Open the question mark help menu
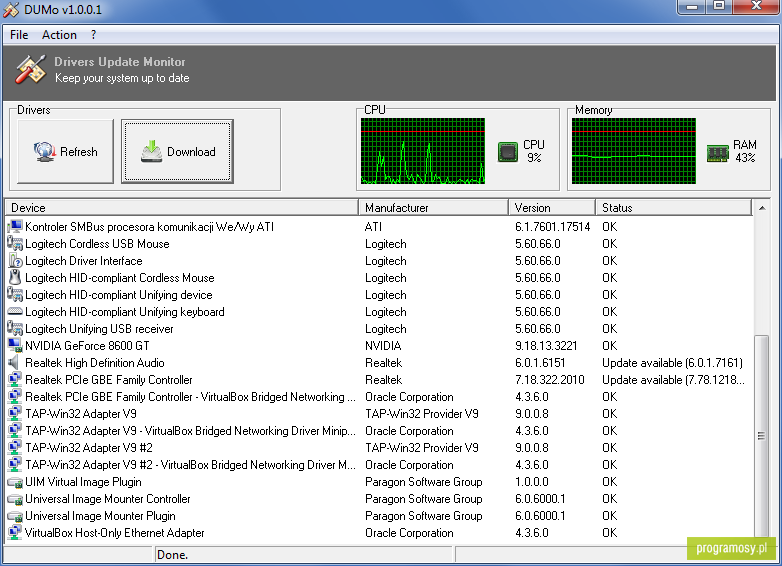The width and height of the screenshot is (782, 566). (93, 35)
